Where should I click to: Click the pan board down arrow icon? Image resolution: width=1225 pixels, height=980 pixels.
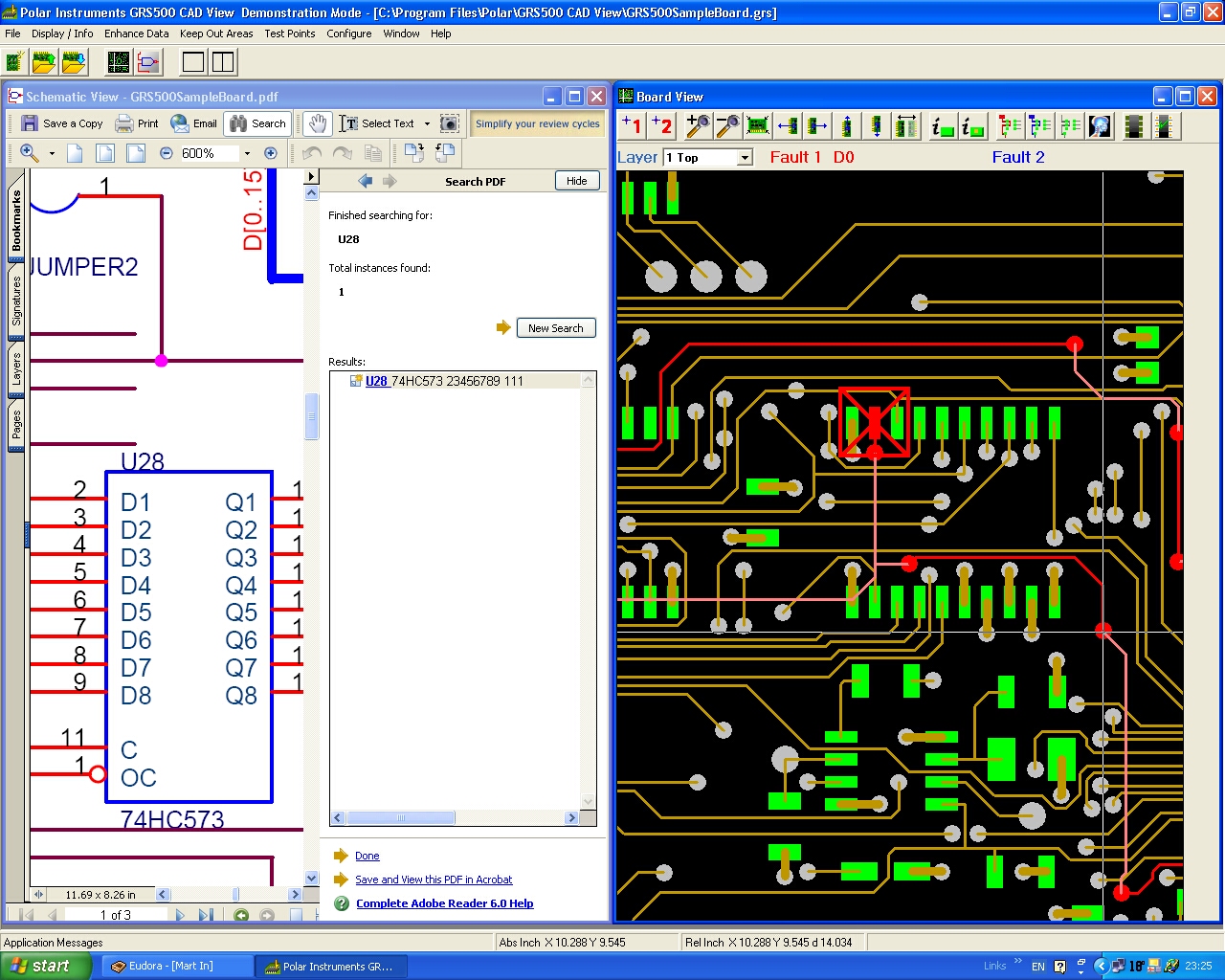pyautogui.click(x=877, y=125)
